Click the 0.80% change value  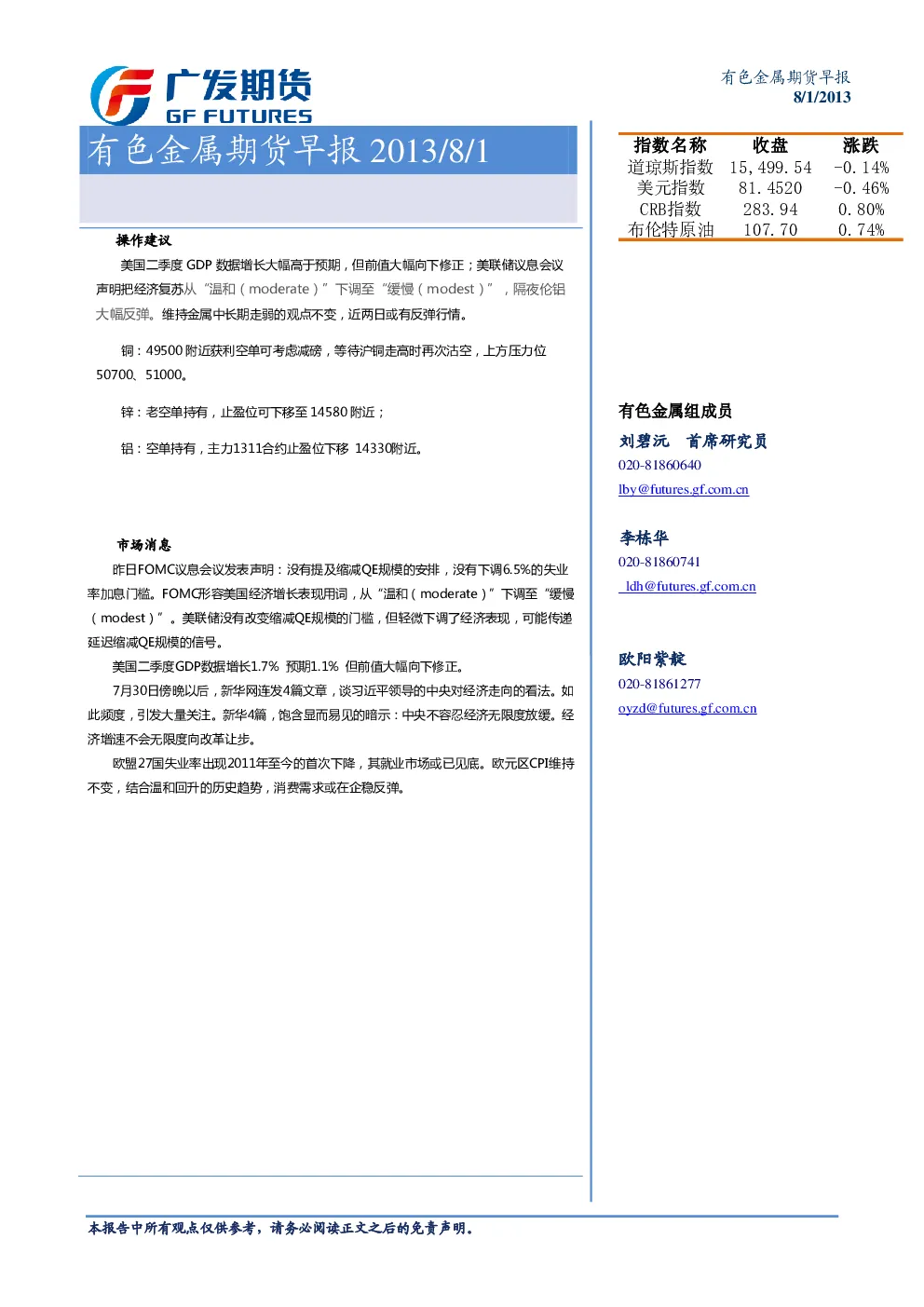tap(862, 210)
